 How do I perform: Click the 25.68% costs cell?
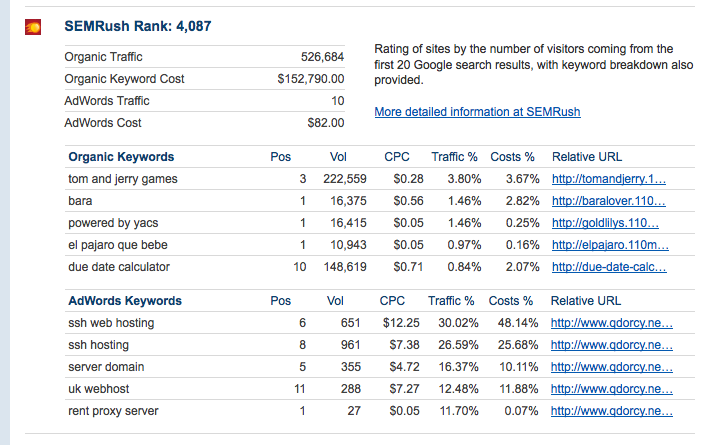click(x=518, y=345)
